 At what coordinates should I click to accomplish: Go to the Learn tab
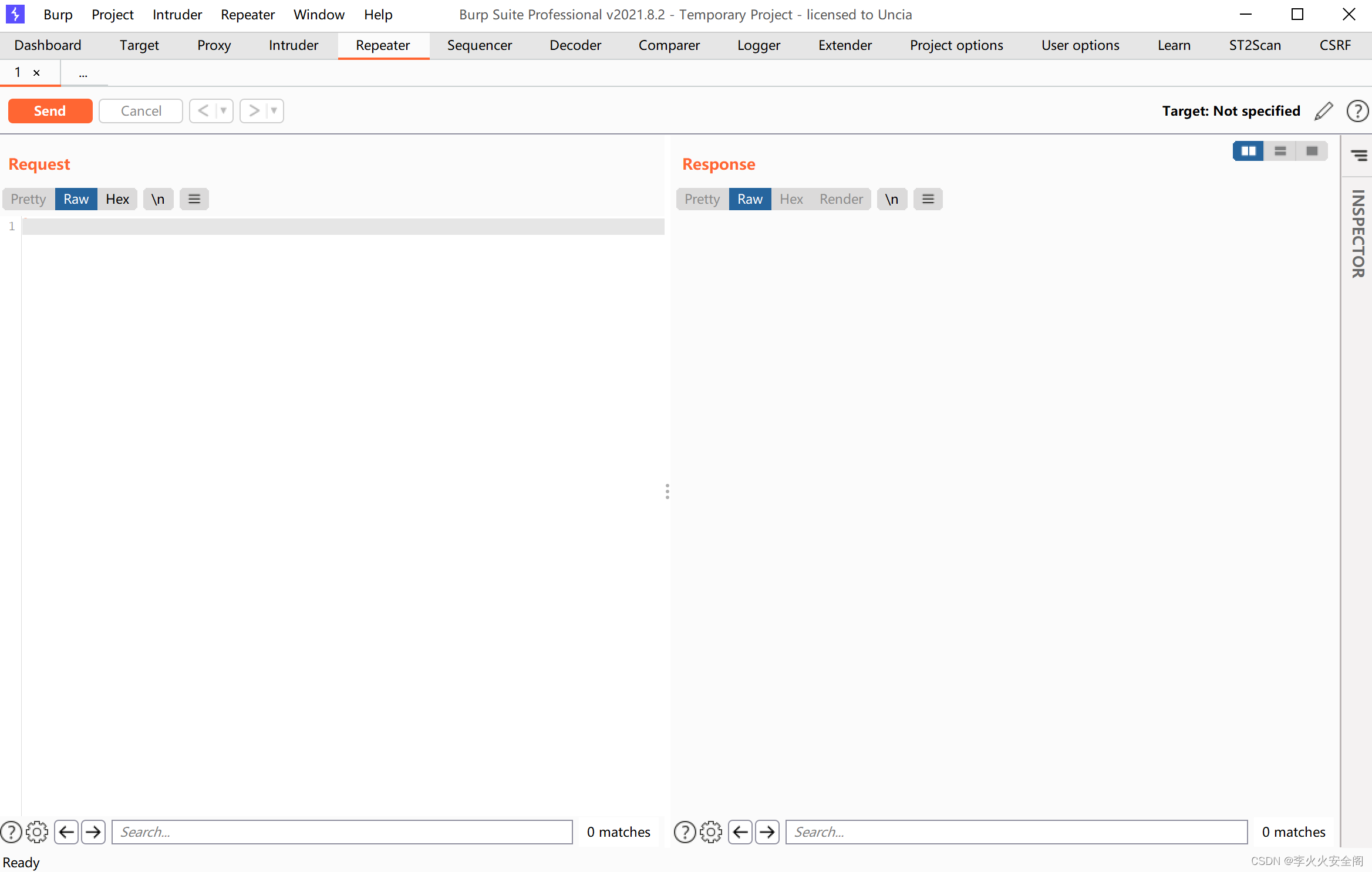tap(1174, 45)
